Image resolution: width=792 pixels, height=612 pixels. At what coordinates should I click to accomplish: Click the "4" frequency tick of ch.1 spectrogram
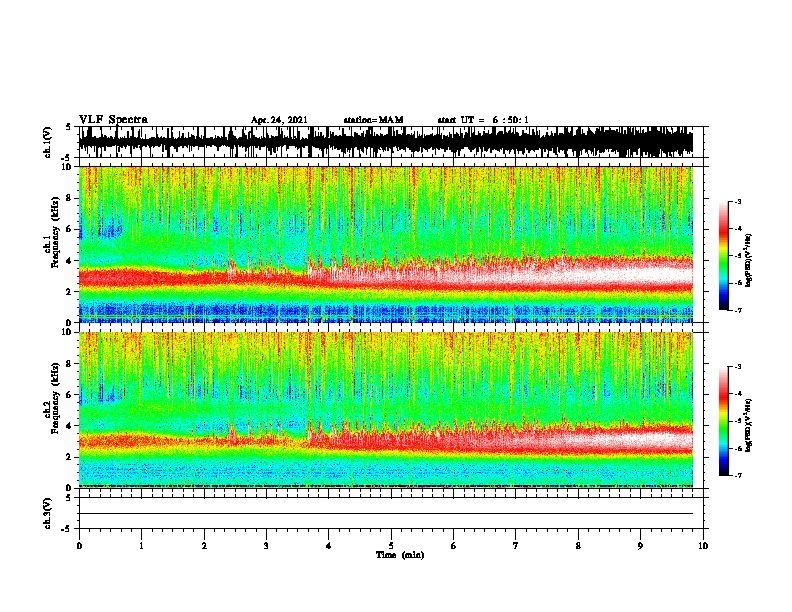(x=69, y=261)
